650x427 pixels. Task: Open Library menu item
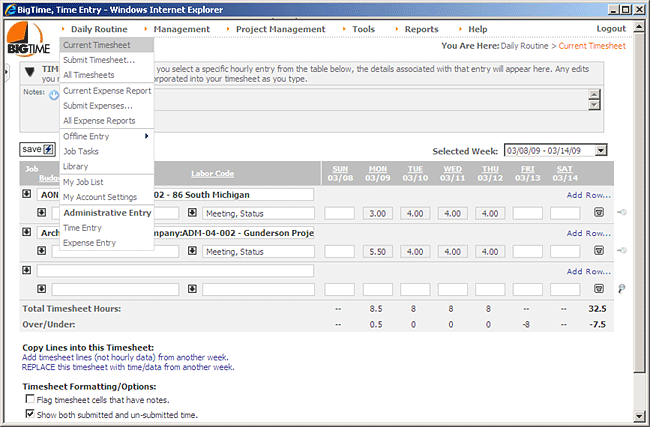coord(107,166)
